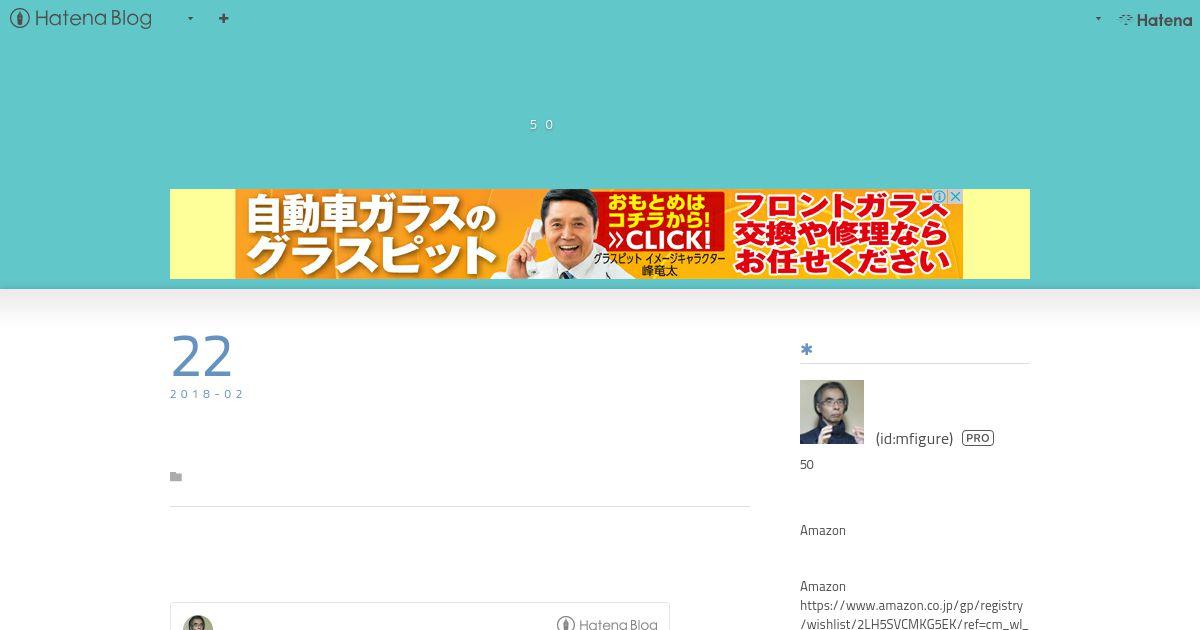Open the Amazon wishlist URL link

[914, 614]
